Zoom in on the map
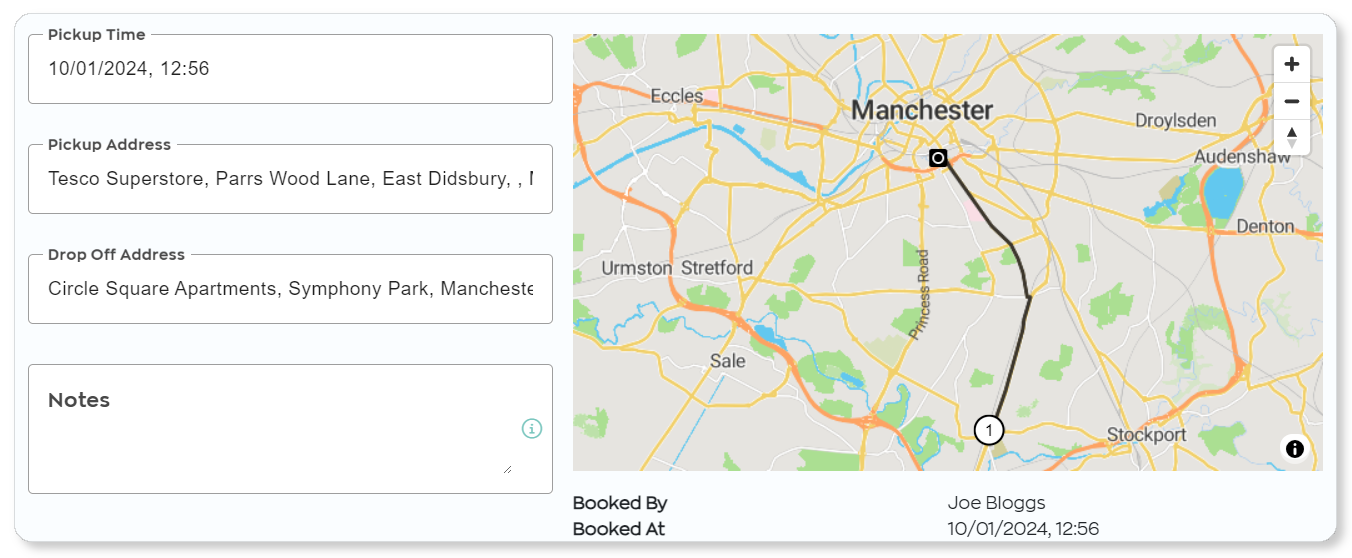 (x=1291, y=64)
